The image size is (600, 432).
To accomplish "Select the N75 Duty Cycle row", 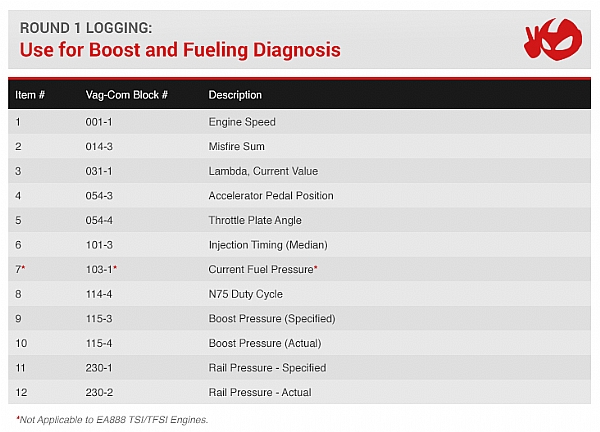I will click(299, 294).
